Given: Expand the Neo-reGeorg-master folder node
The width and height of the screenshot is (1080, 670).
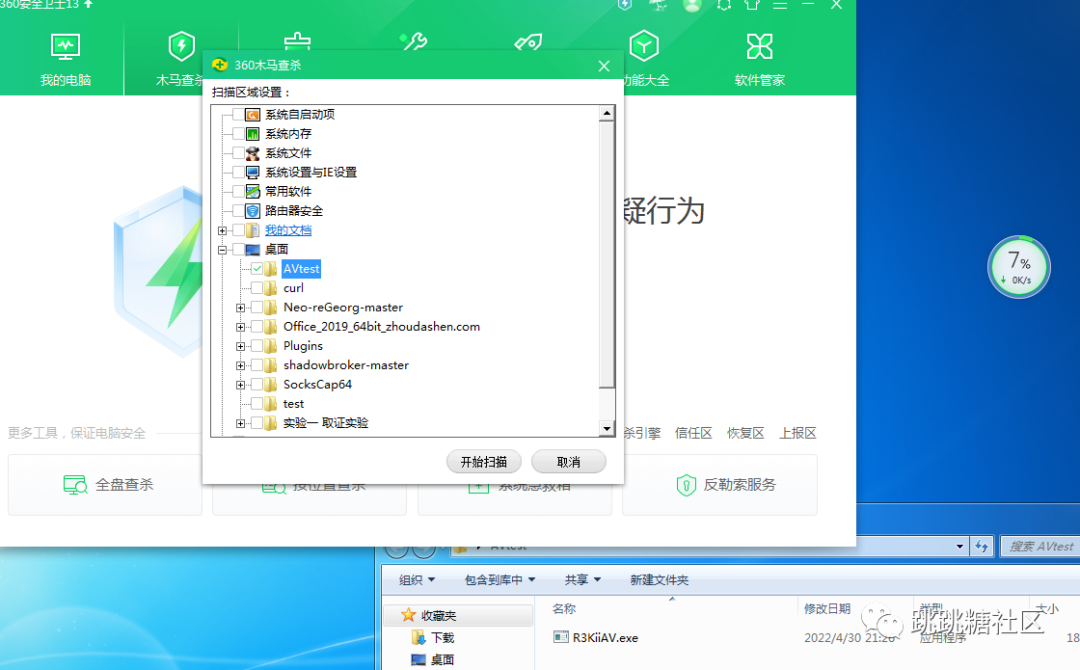Looking at the screenshot, I should [240, 308].
